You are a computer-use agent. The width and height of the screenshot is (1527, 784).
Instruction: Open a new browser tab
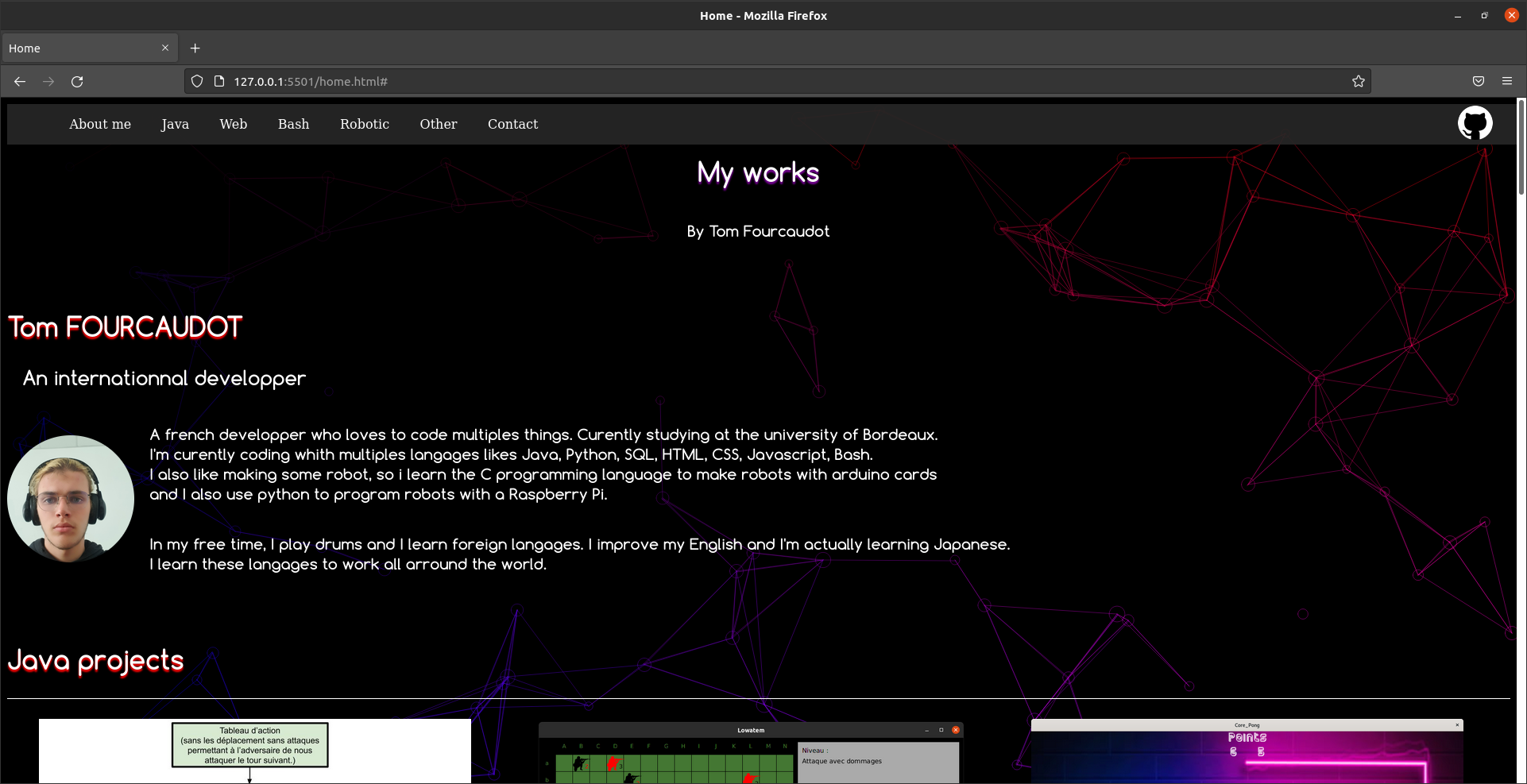(195, 48)
